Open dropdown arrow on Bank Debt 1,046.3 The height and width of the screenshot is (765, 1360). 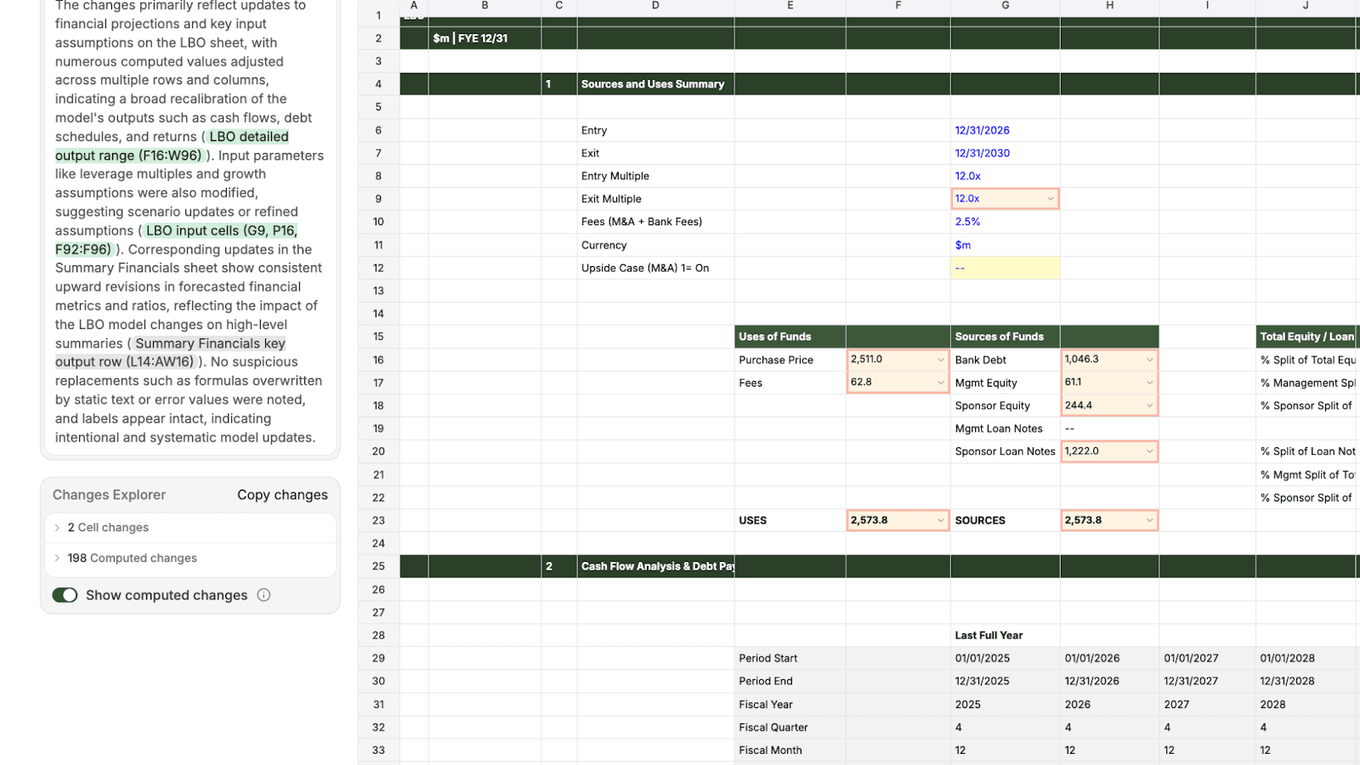coord(1149,360)
